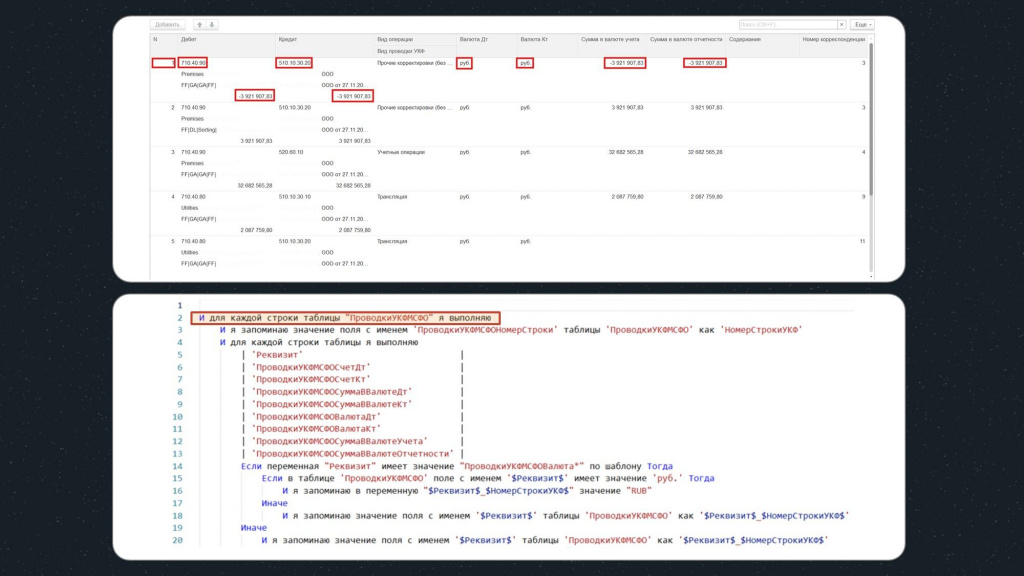The width and height of the screenshot is (1024, 576).
Task: Open the Еще dropdown menu
Action: coord(862,25)
